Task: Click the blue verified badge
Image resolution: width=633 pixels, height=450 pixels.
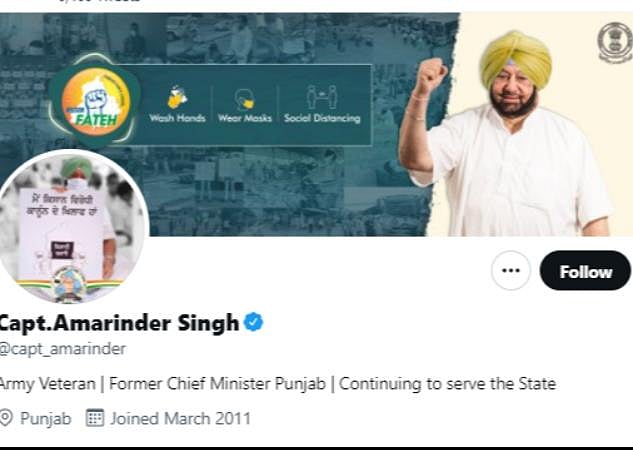Action: click(254, 322)
